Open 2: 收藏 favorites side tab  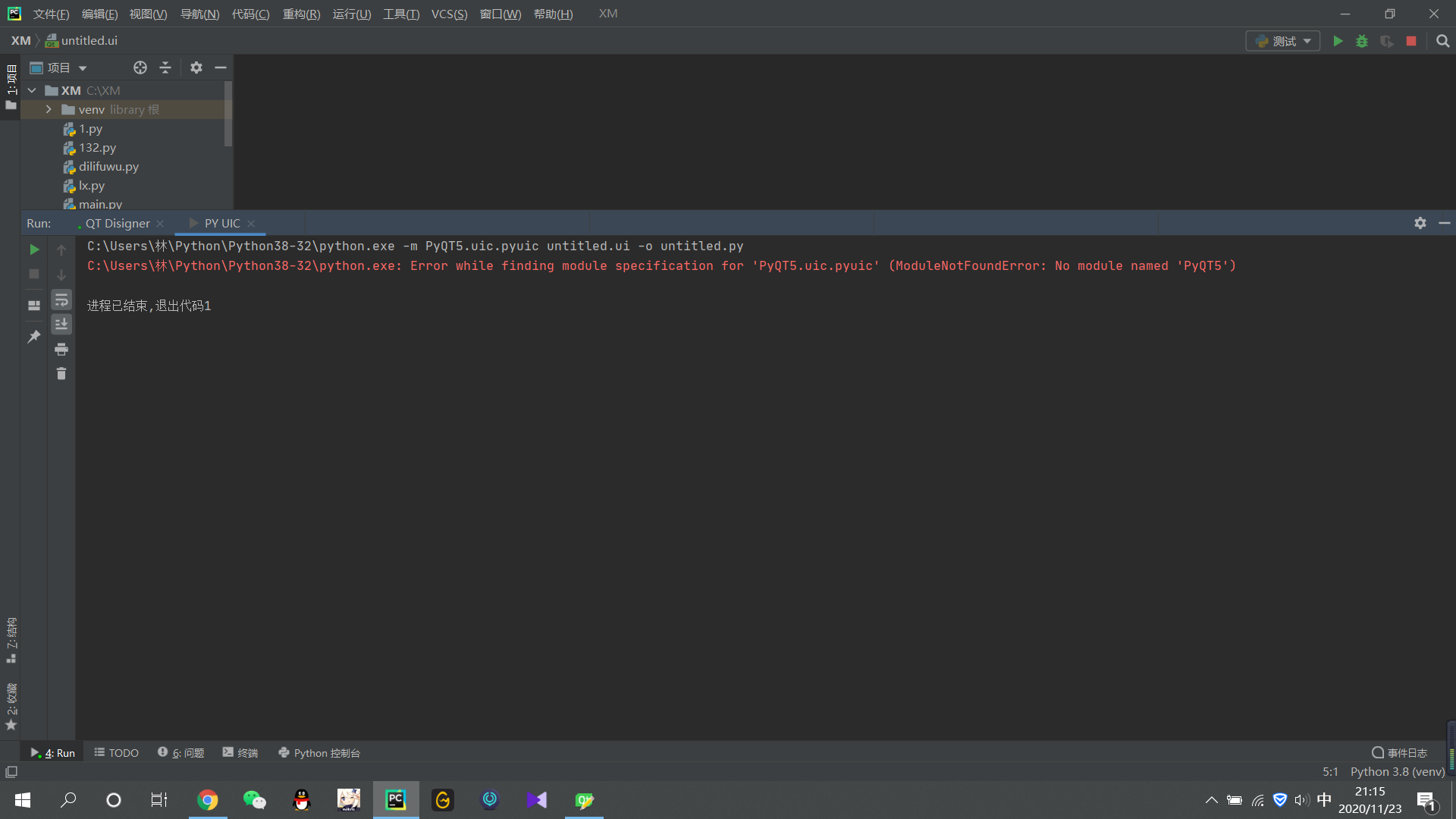tap(11, 707)
